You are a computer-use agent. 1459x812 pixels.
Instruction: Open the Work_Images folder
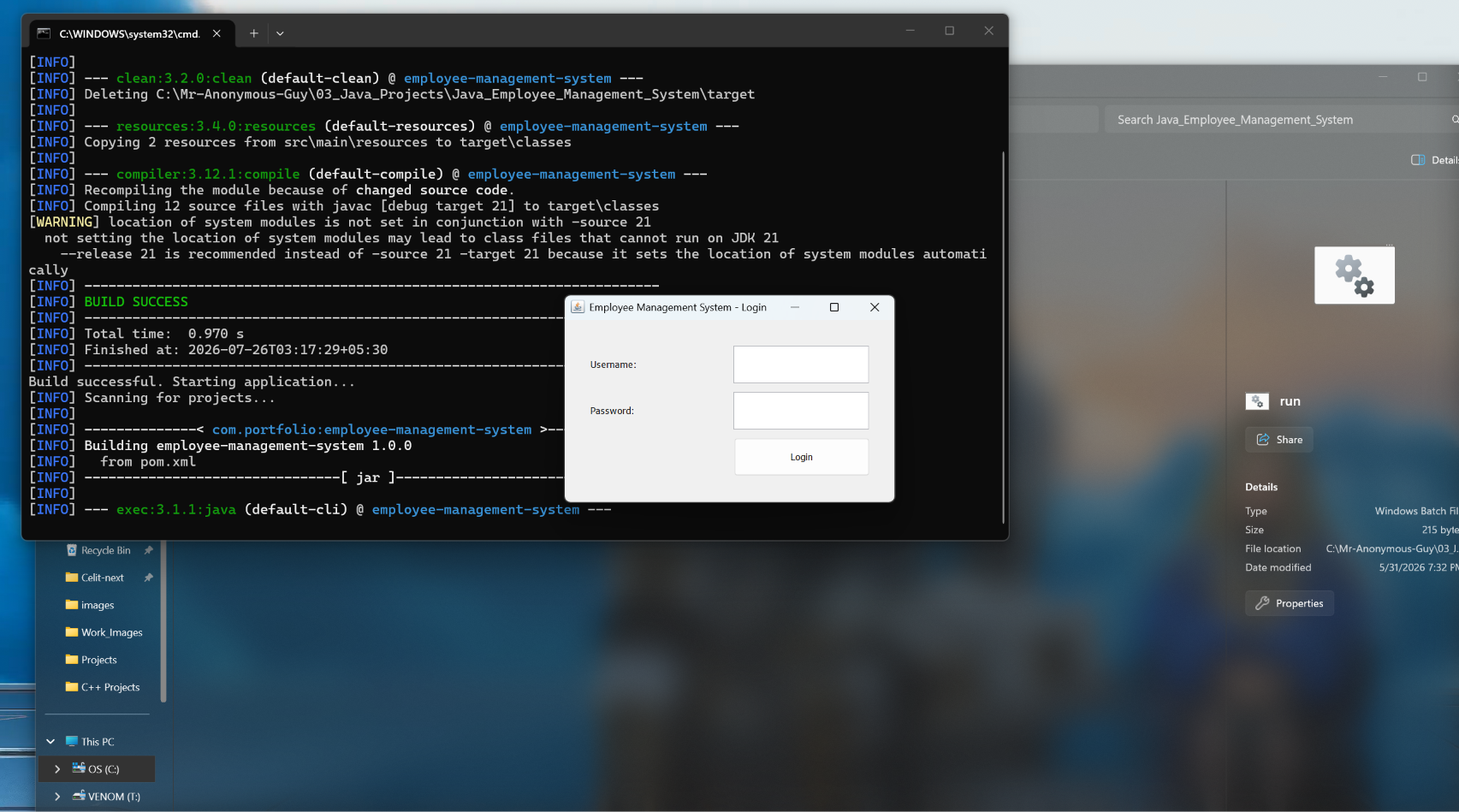click(111, 632)
